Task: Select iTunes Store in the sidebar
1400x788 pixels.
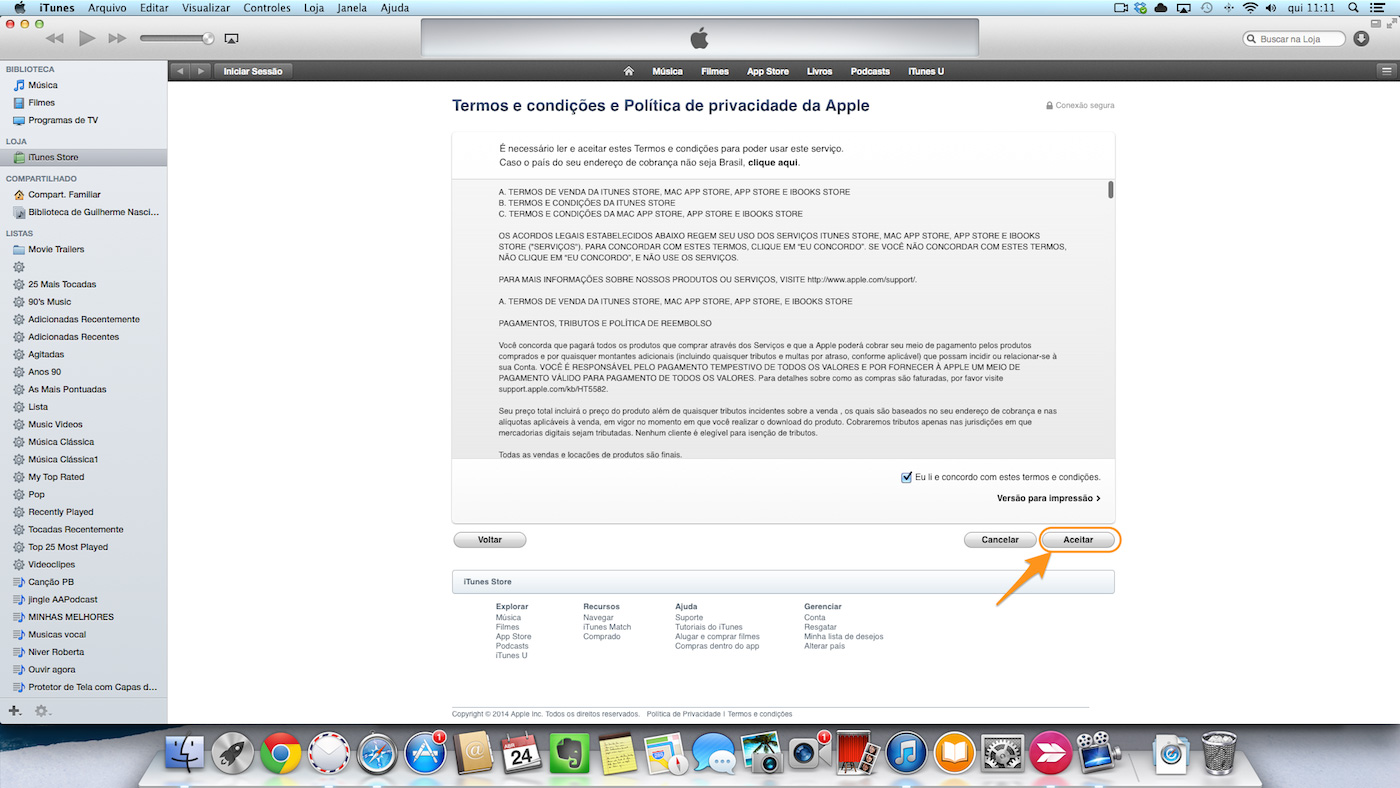Action: tap(83, 157)
